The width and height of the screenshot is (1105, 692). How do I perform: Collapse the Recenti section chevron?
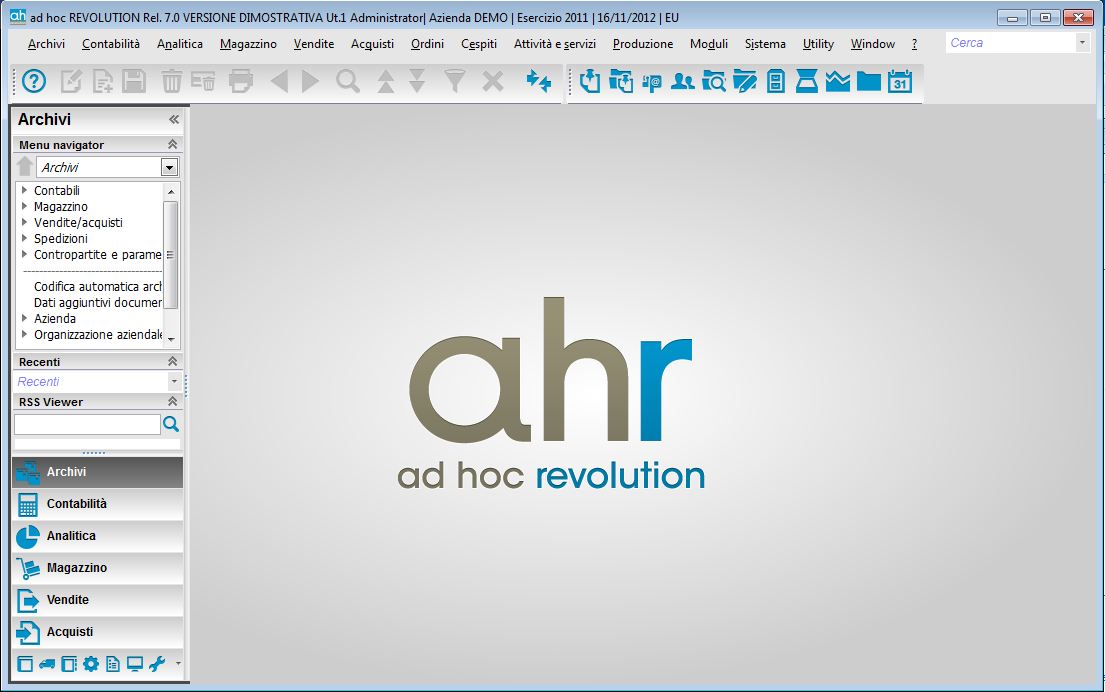[172, 362]
